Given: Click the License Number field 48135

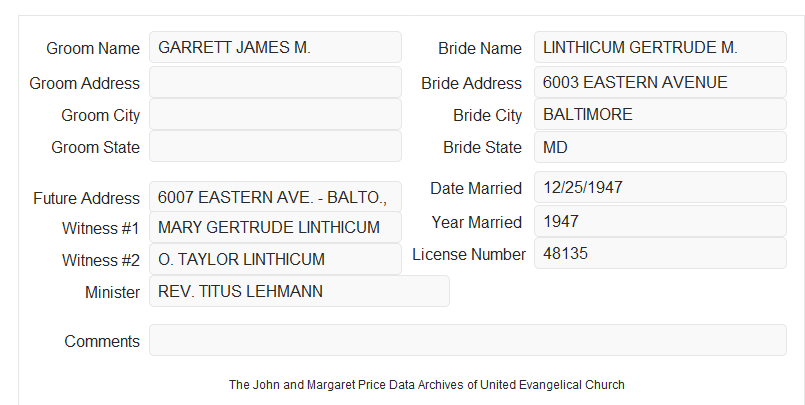Looking at the screenshot, I should (660, 253).
